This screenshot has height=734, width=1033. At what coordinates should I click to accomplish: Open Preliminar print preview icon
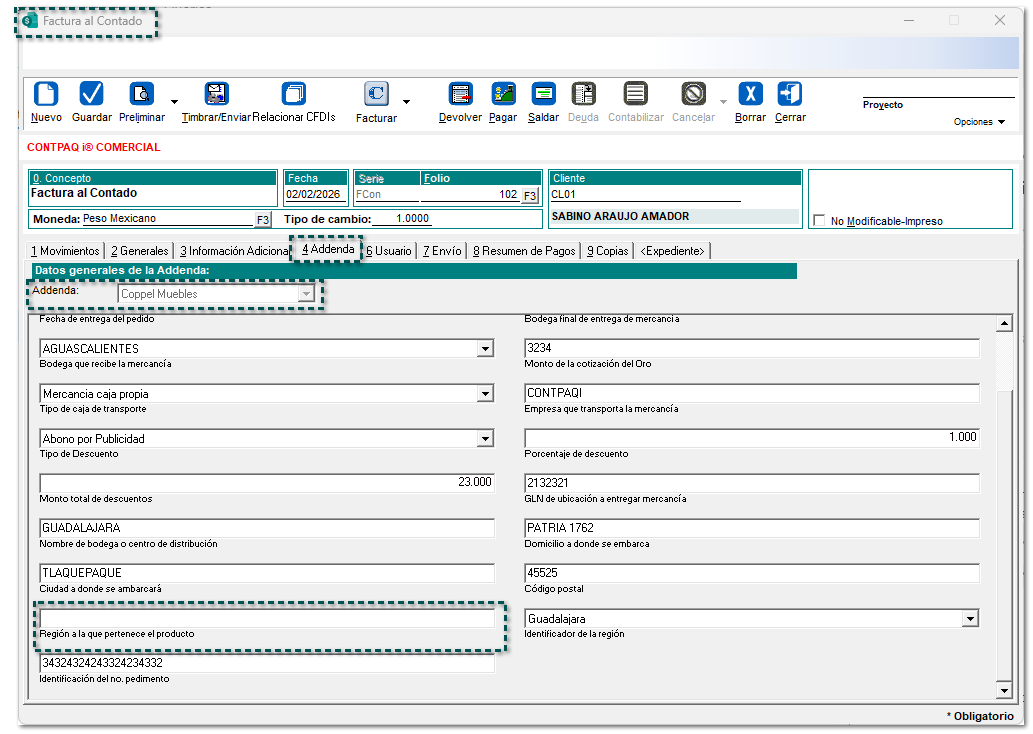(142, 95)
